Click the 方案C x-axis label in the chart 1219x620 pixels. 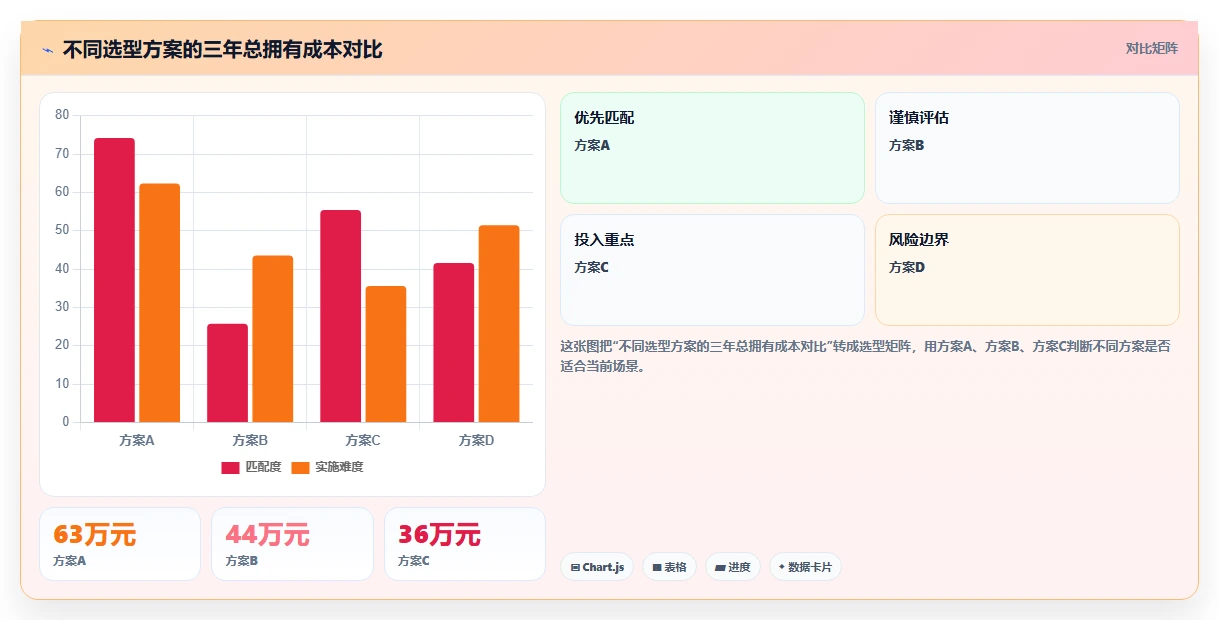click(x=363, y=440)
